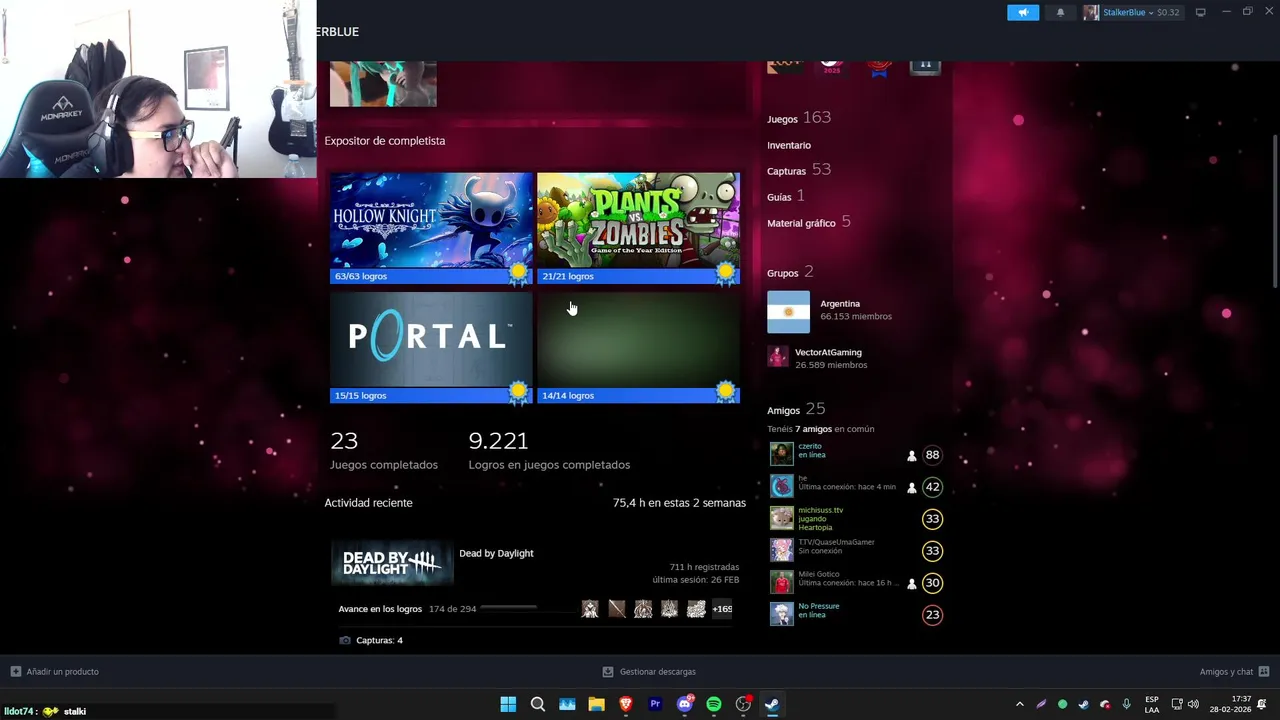Click the 2025 profile badge

click(x=831, y=67)
